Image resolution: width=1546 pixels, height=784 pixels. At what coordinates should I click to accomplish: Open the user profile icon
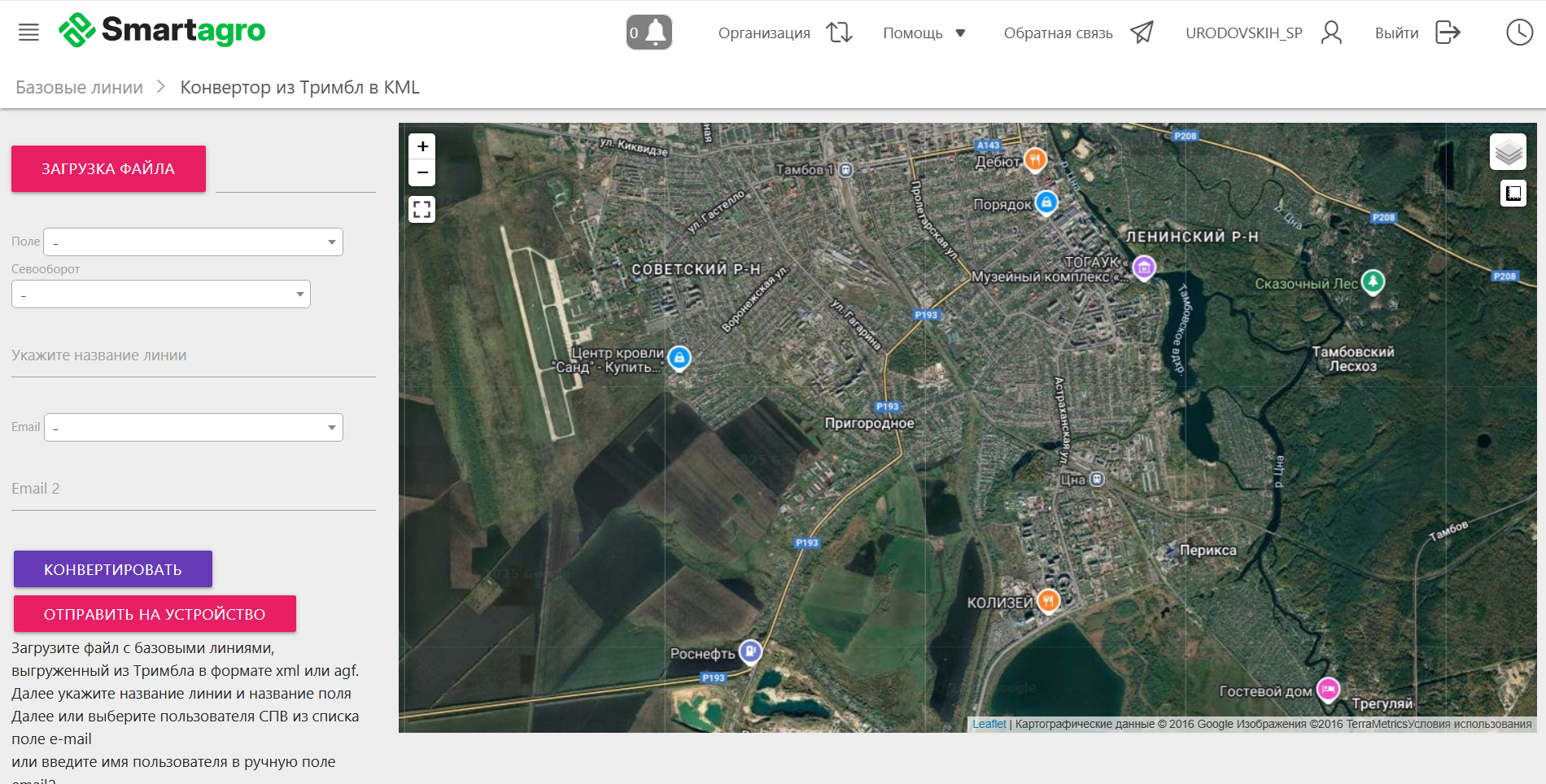1331,33
